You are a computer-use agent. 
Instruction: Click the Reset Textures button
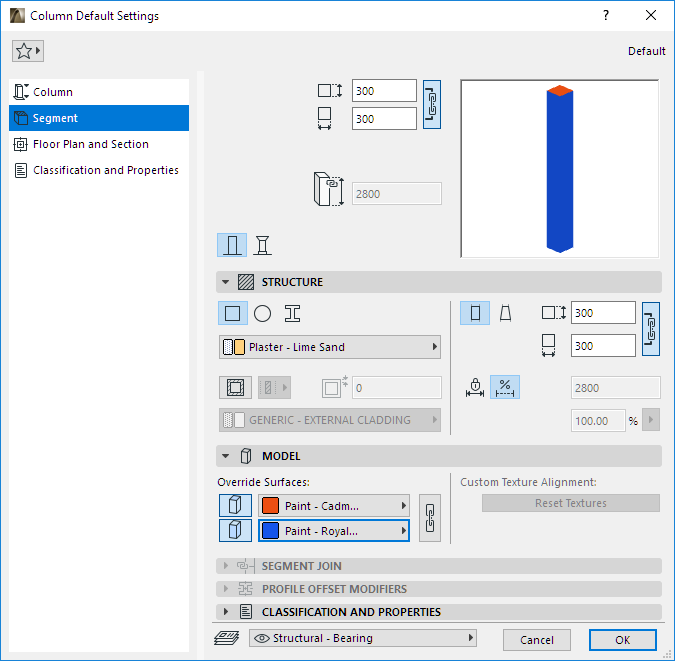(571, 503)
